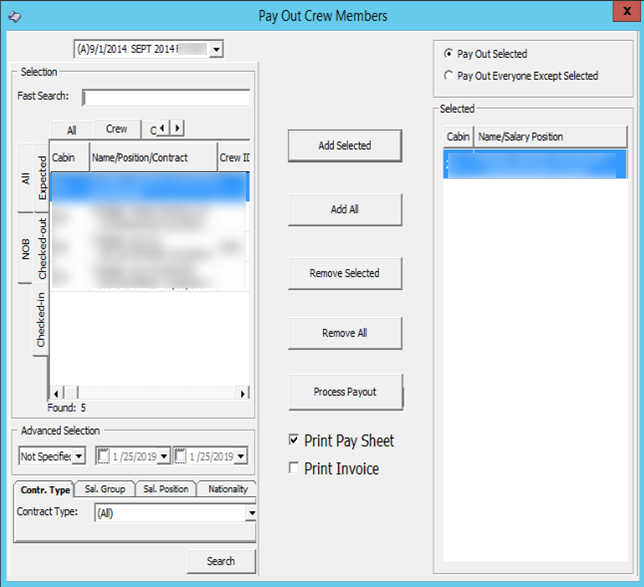644x587 pixels.
Task: Select the vertical Expected tab
Action: [42, 177]
